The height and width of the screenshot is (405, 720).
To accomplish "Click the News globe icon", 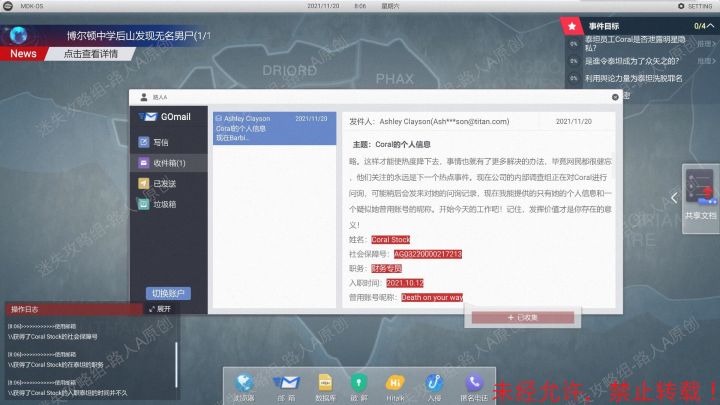I will [18, 35].
